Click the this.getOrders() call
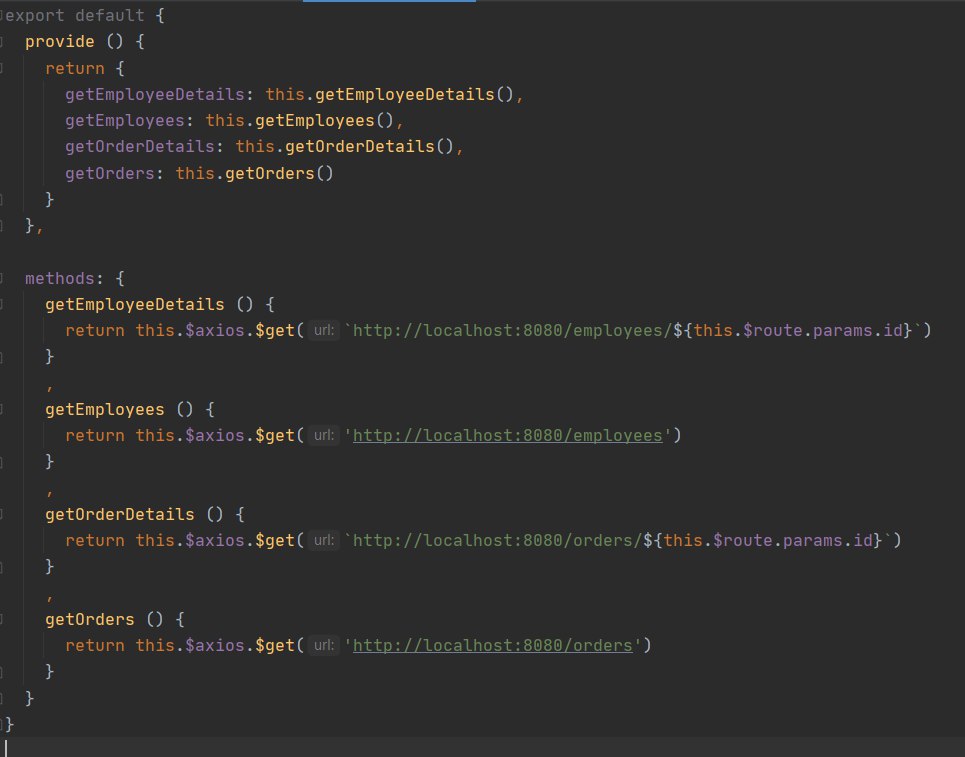Screen dimensions: 965x757 click(x=254, y=174)
